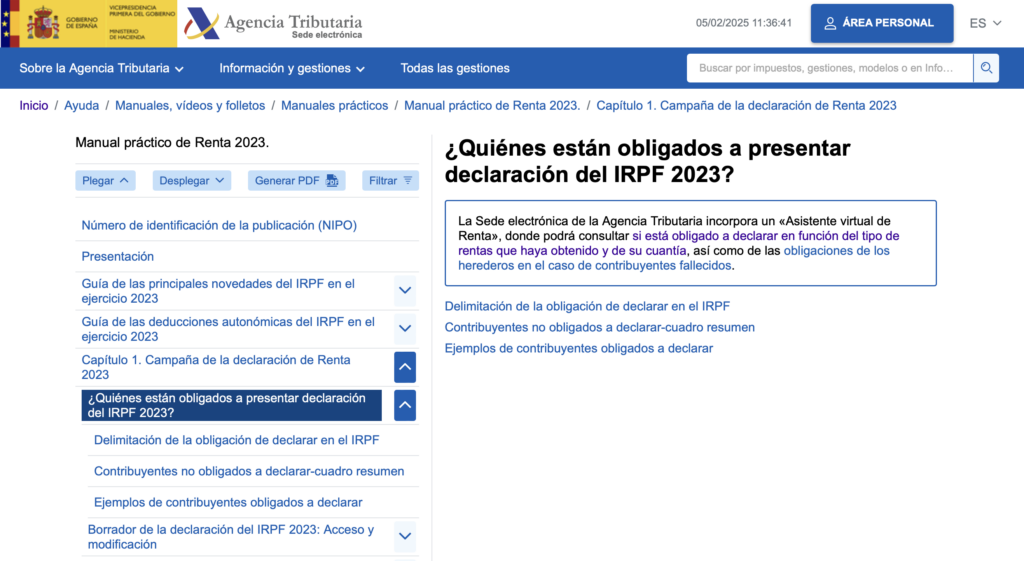This screenshot has width=1024, height=561.
Task: Expand Borrador de la declaración section
Action: [405, 536]
